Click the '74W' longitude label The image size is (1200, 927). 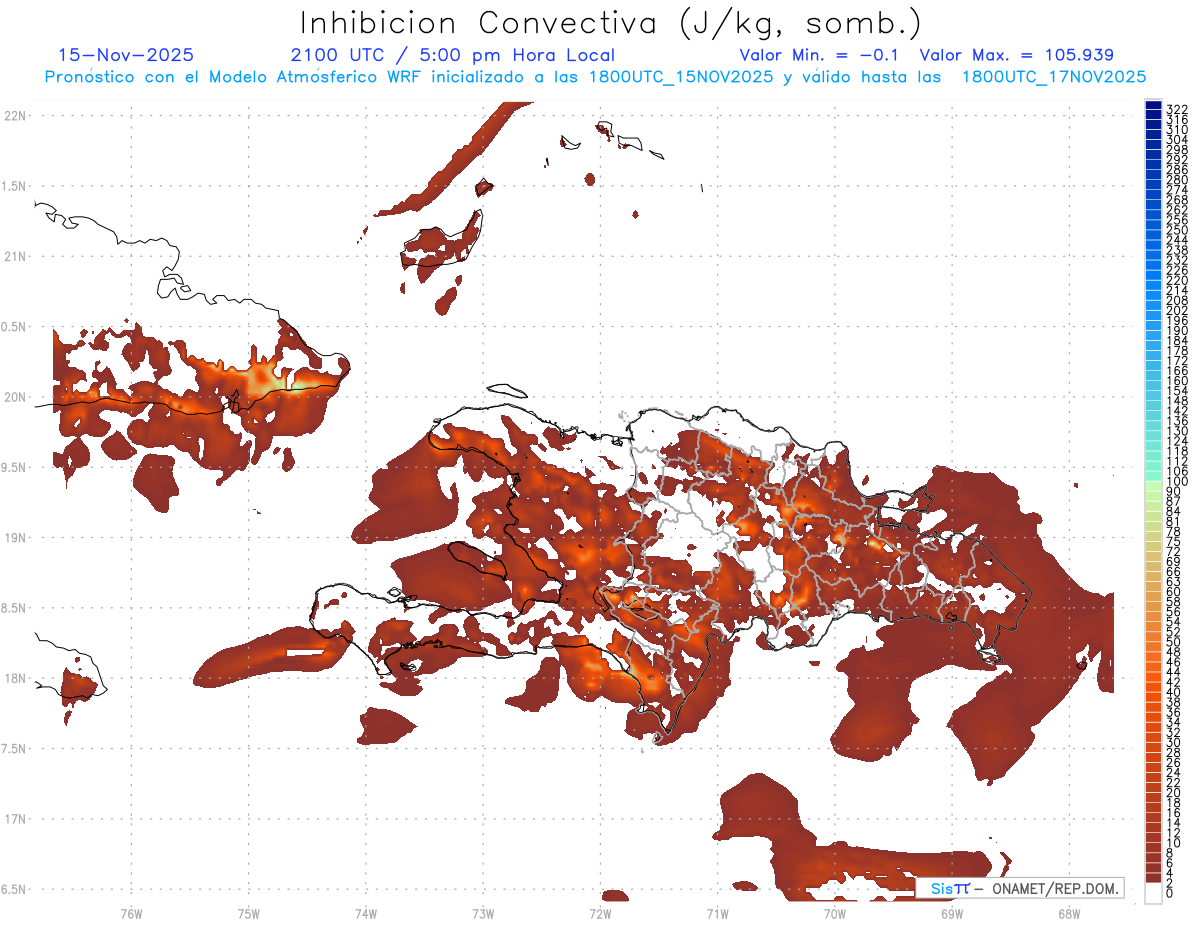[x=365, y=913]
